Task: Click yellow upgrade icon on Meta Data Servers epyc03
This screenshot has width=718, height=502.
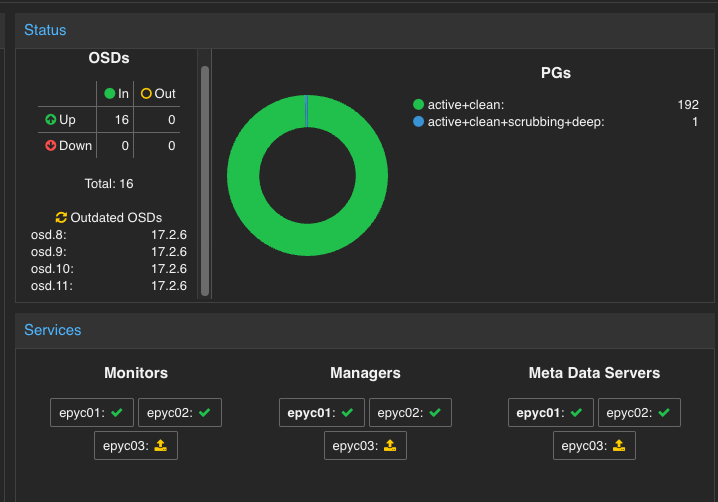Action: coord(619,445)
